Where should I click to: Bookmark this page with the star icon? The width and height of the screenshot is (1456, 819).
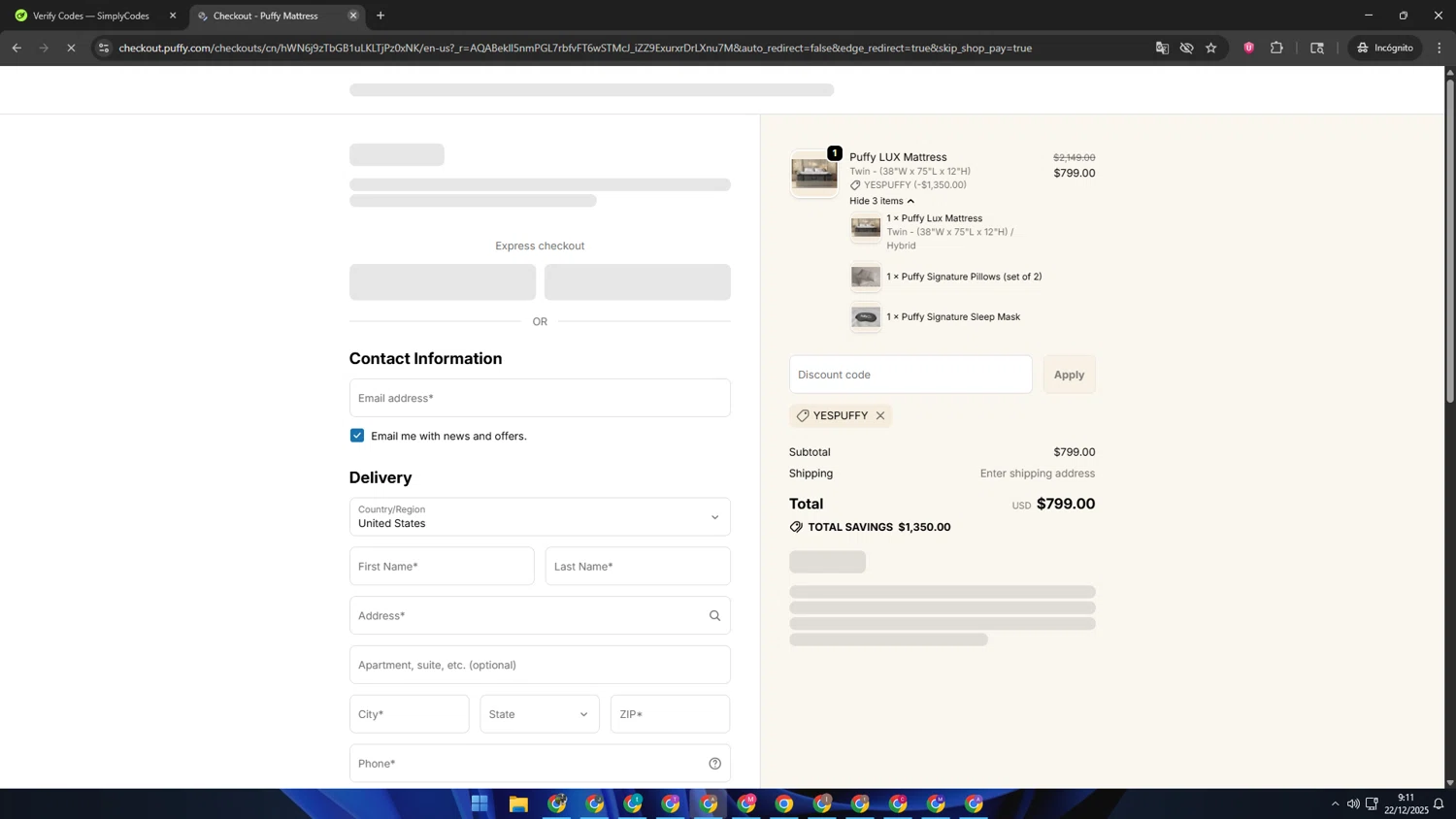pos(1211,48)
